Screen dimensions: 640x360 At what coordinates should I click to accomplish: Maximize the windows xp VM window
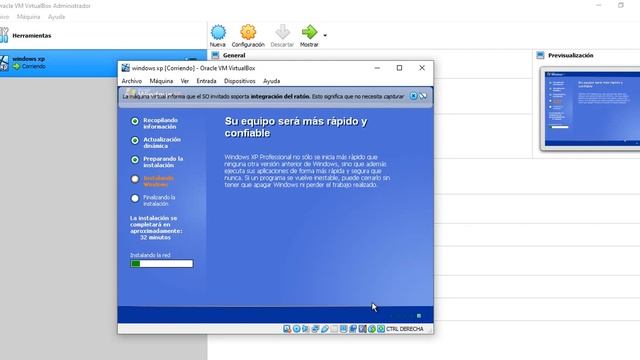[400, 68]
